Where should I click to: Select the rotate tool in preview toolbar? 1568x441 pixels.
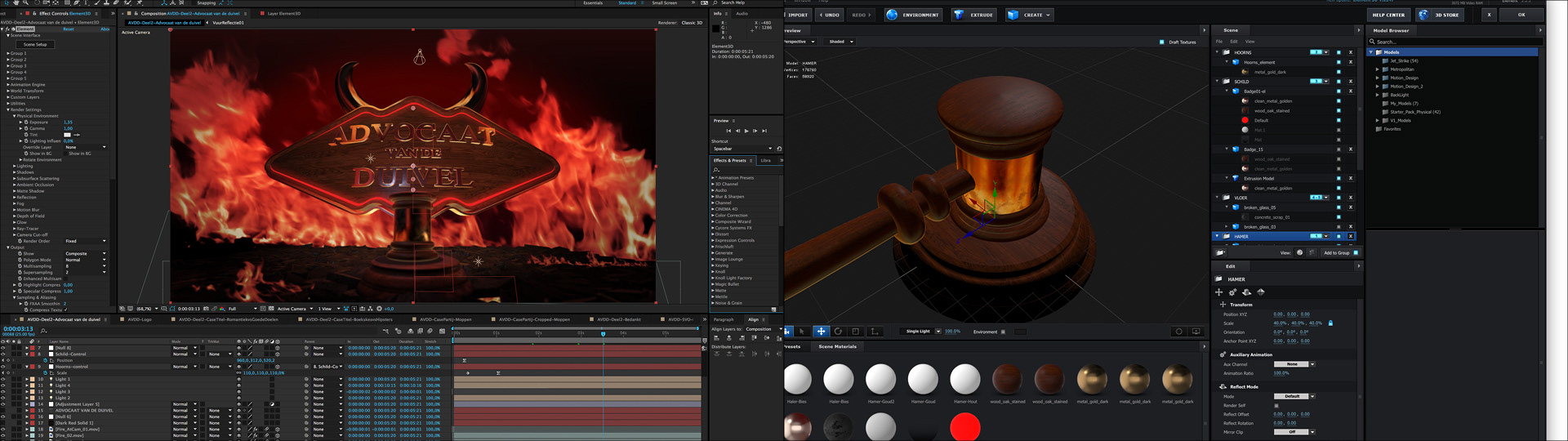[838, 332]
